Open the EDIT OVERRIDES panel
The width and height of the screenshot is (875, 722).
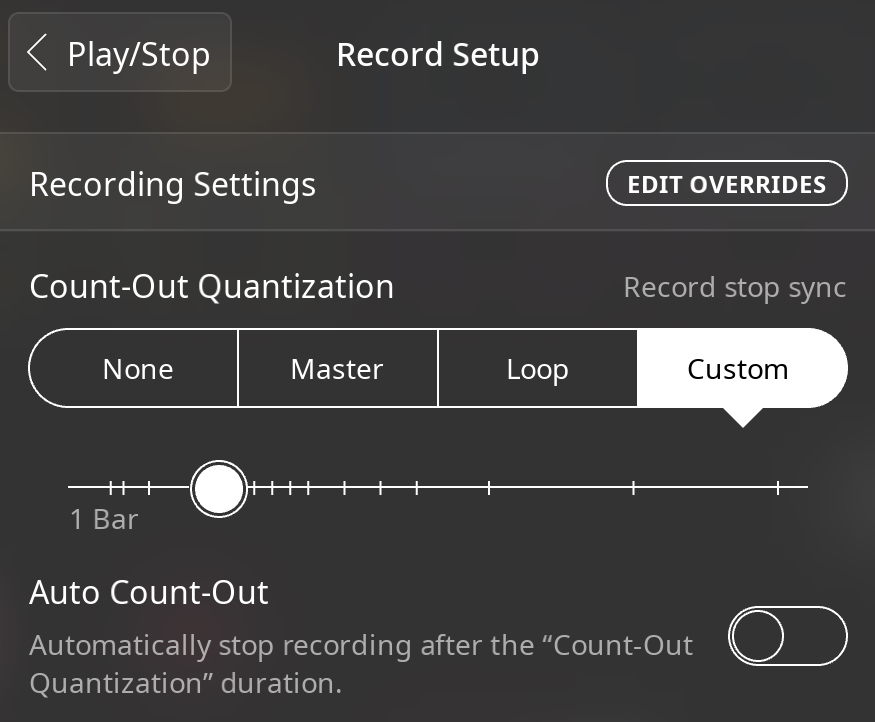pyautogui.click(x=727, y=183)
